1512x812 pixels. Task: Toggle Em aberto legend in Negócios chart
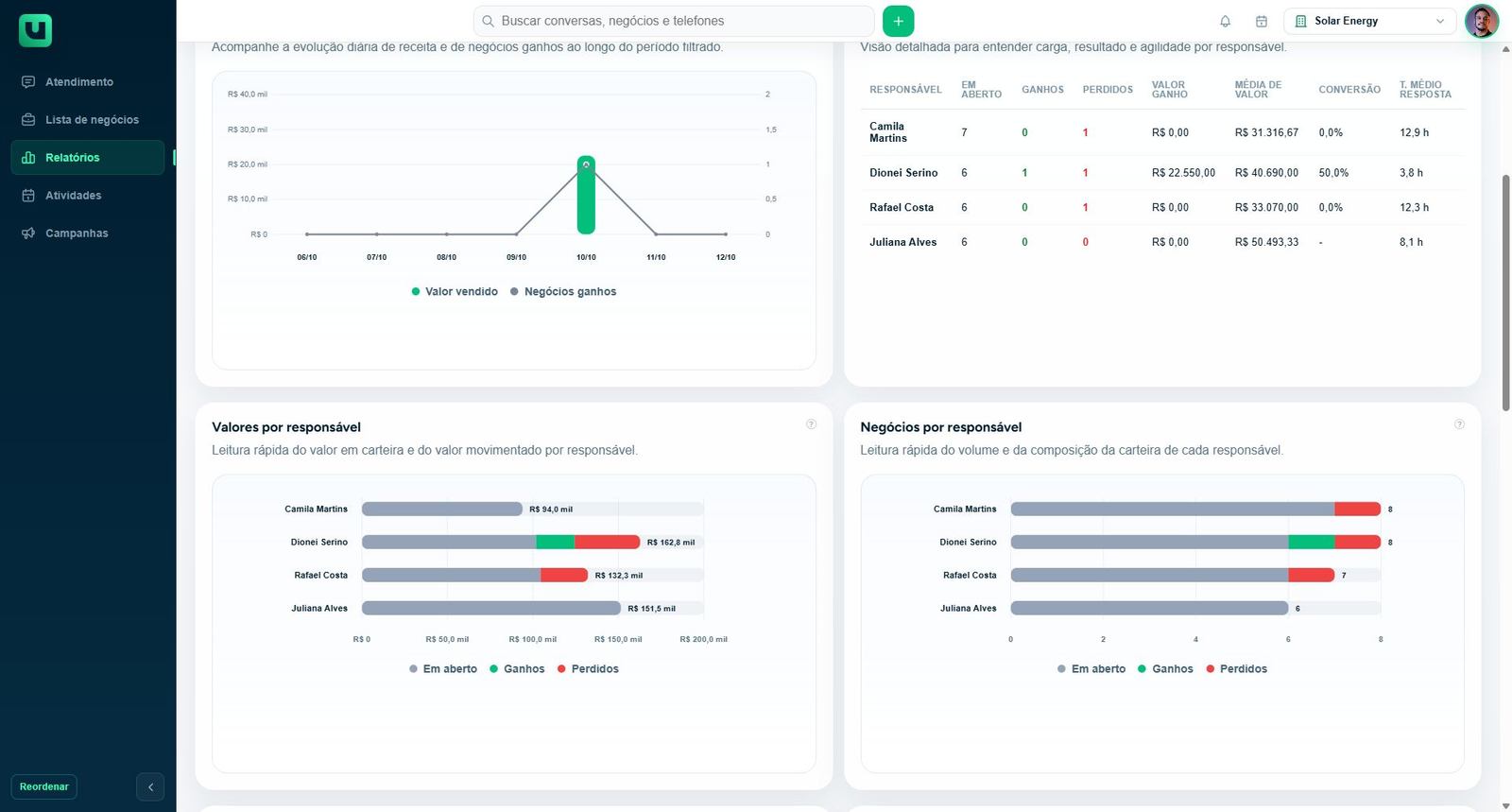[x=1091, y=669]
